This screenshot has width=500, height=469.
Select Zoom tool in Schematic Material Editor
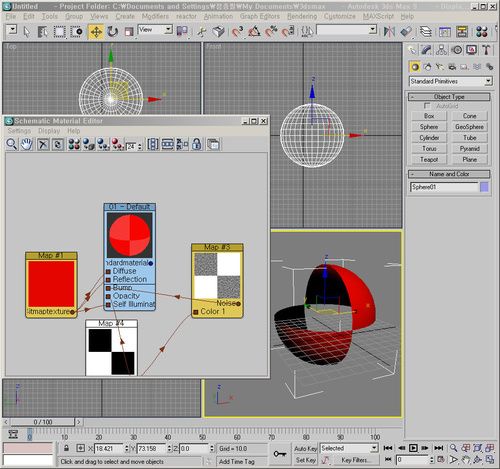(12, 144)
